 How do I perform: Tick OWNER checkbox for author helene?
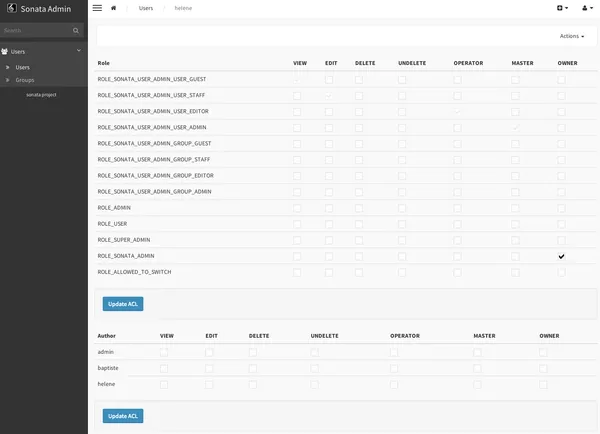[x=543, y=384]
